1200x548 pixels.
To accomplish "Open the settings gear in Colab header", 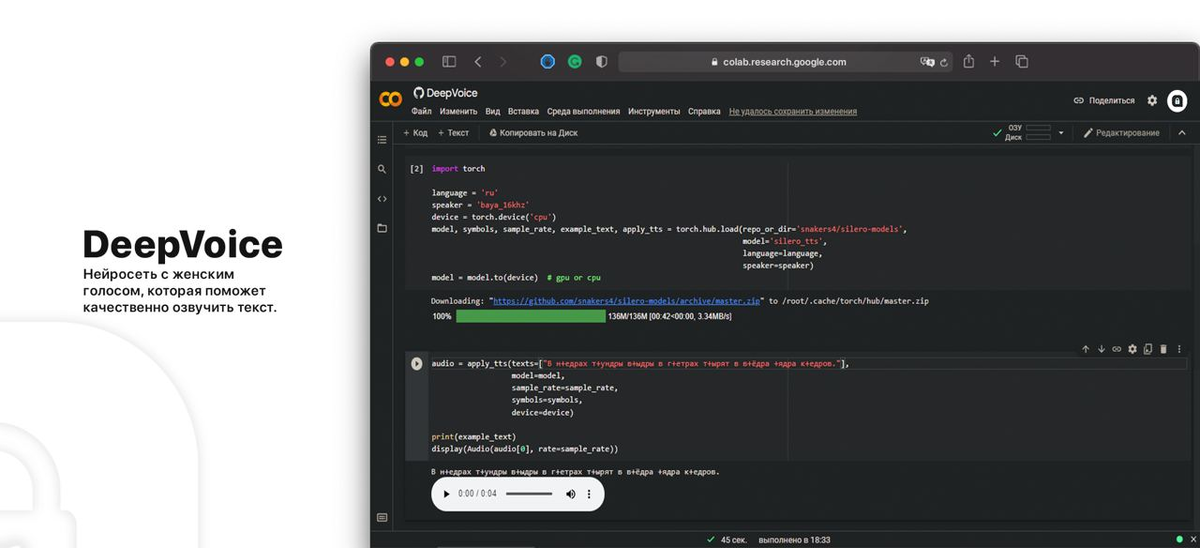I will [1152, 100].
